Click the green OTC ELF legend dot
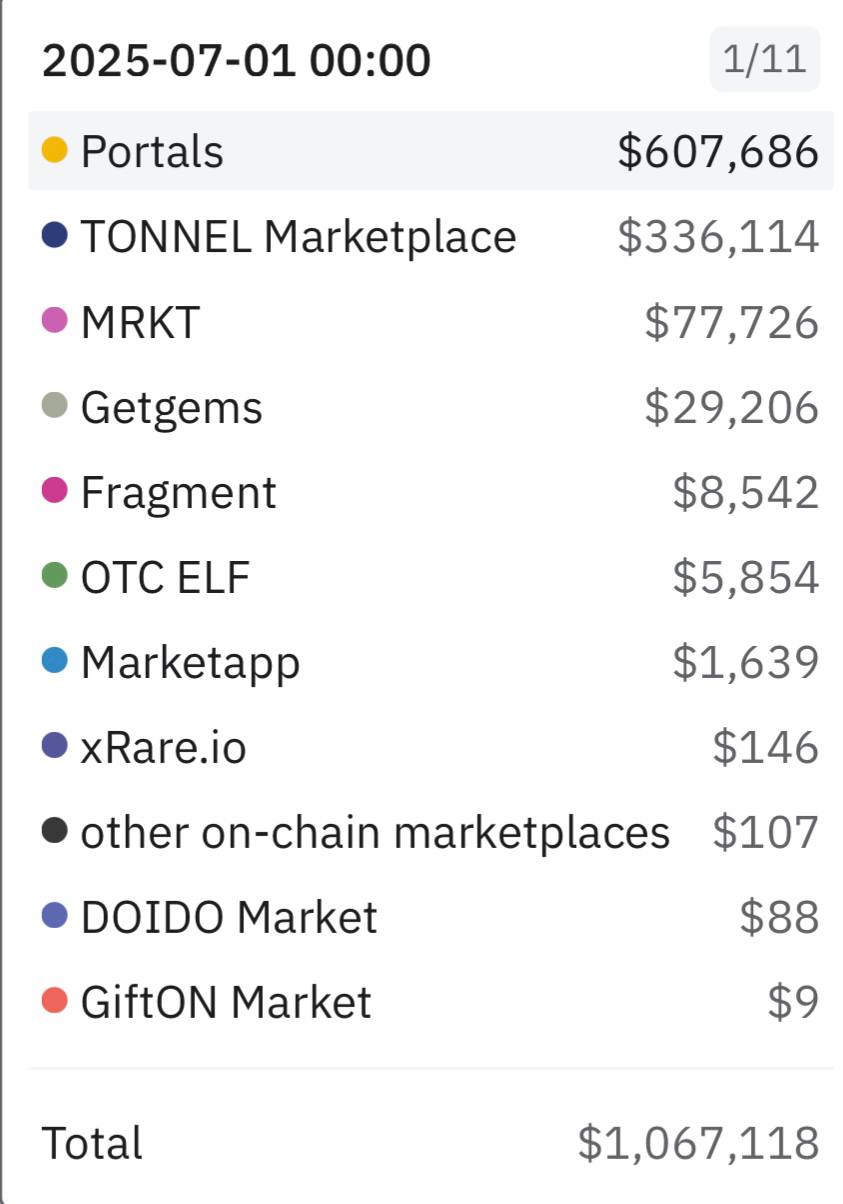 (x=54, y=576)
